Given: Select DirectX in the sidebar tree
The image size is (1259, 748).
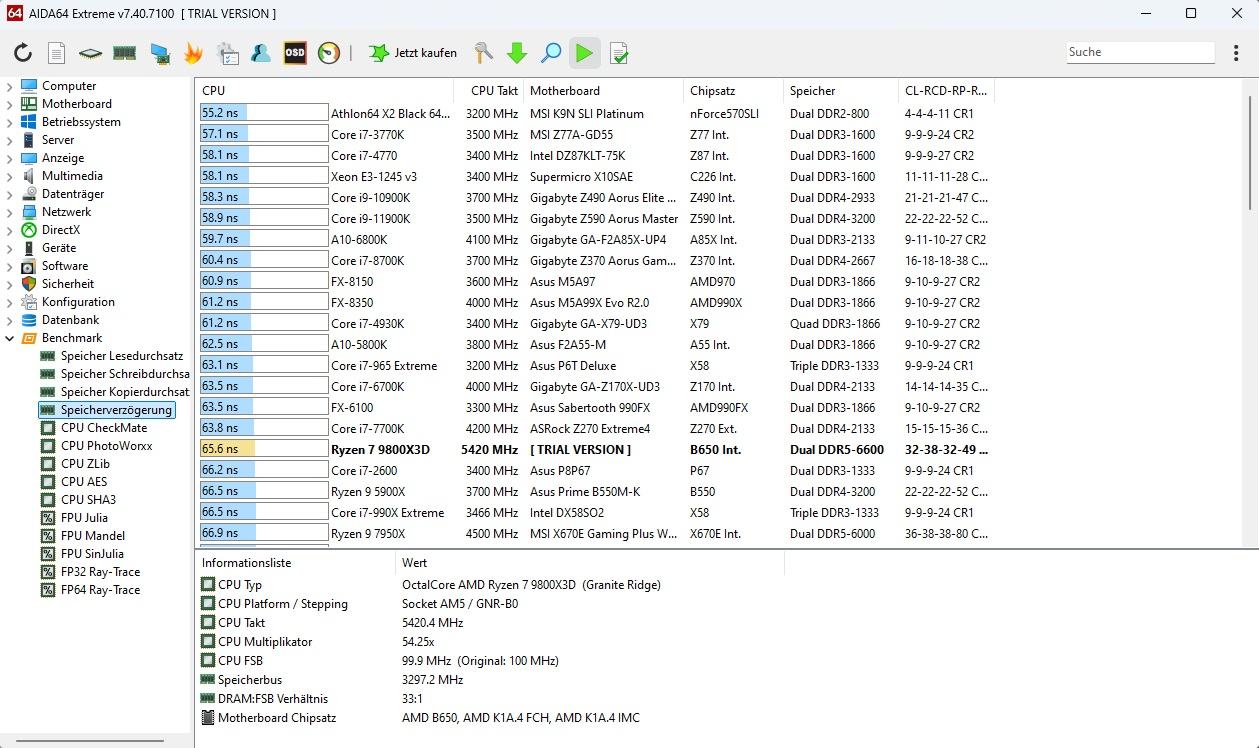Looking at the screenshot, I should (60, 230).
